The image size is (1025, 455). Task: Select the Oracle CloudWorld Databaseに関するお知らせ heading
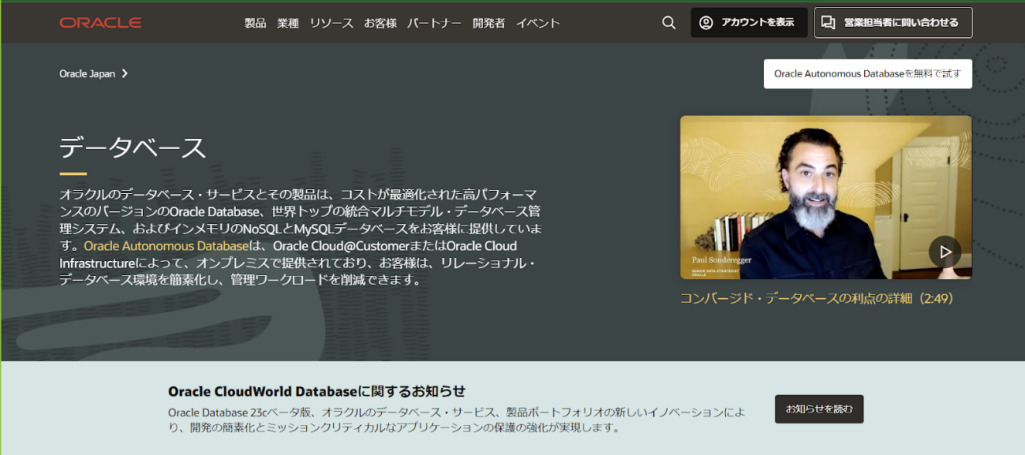pos(317,392)
